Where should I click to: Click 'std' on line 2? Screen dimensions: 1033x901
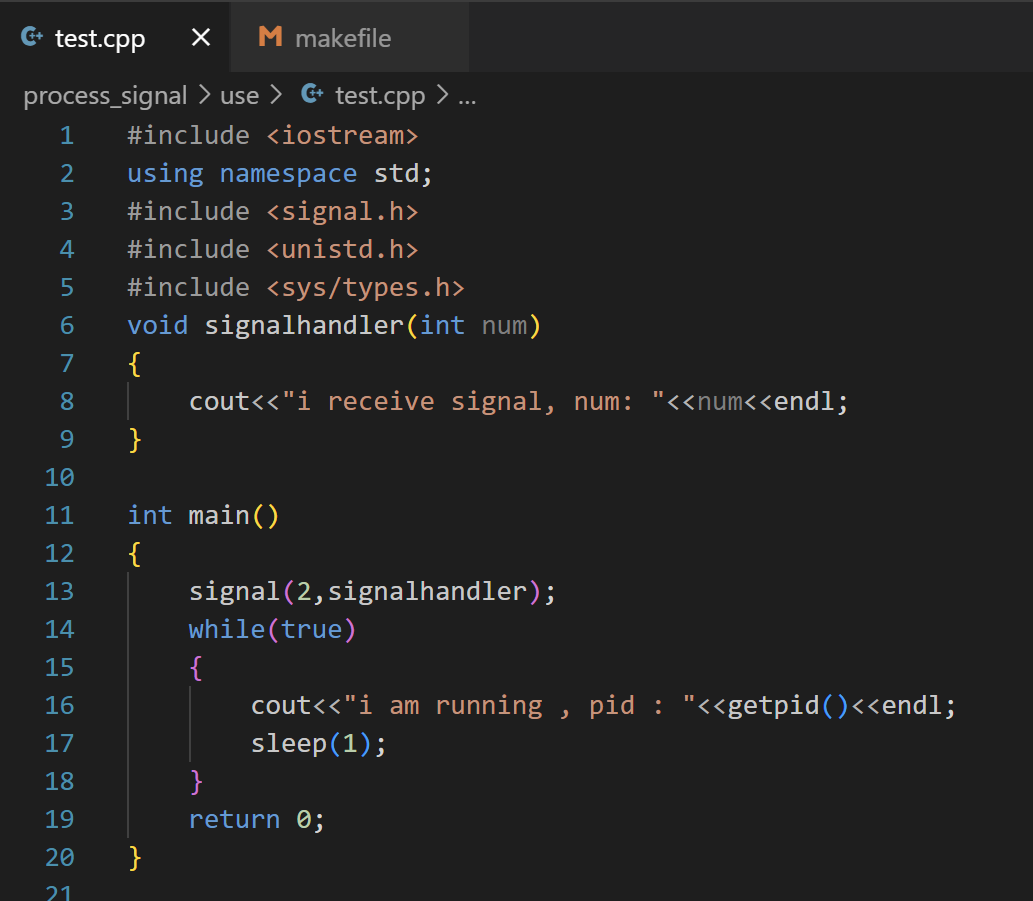[397, 174]
